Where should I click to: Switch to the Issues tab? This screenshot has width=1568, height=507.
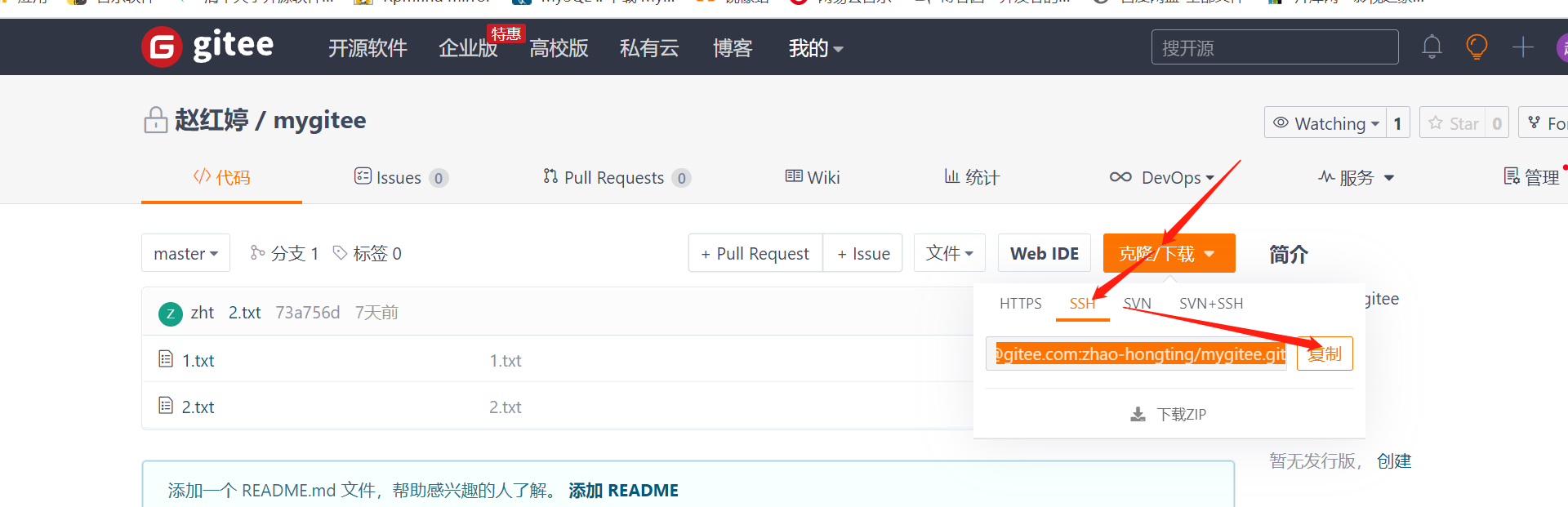tap(400, 177)
